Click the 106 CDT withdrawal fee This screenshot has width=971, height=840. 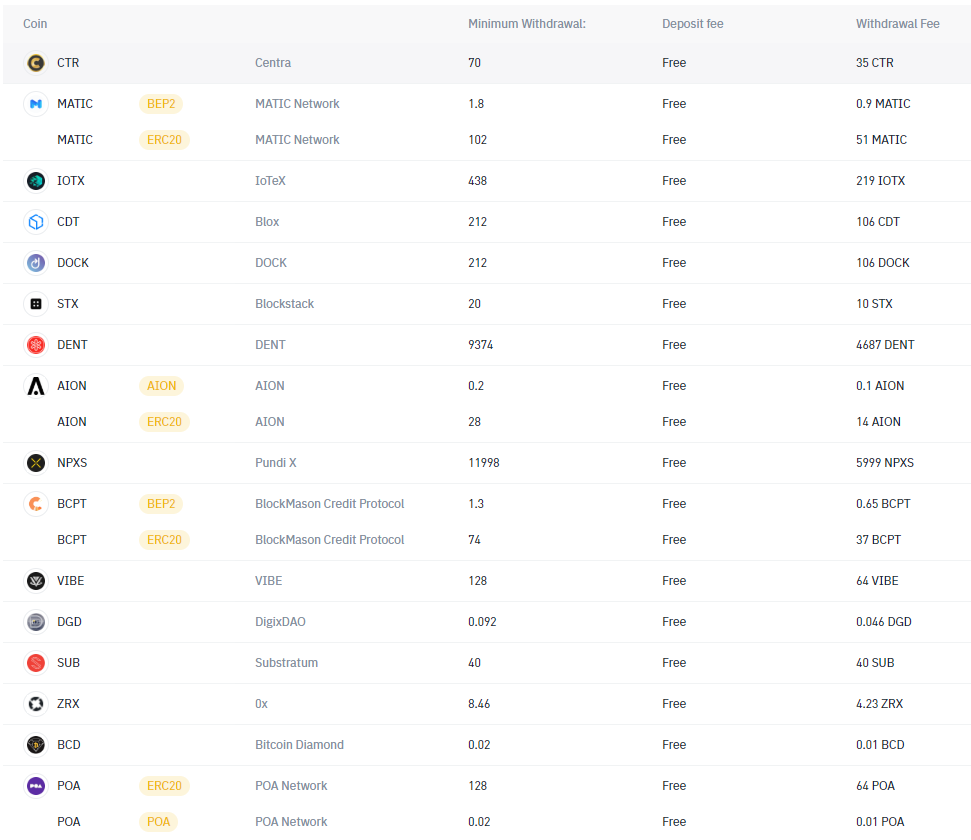pyautogui.click(x=878, y=222)
